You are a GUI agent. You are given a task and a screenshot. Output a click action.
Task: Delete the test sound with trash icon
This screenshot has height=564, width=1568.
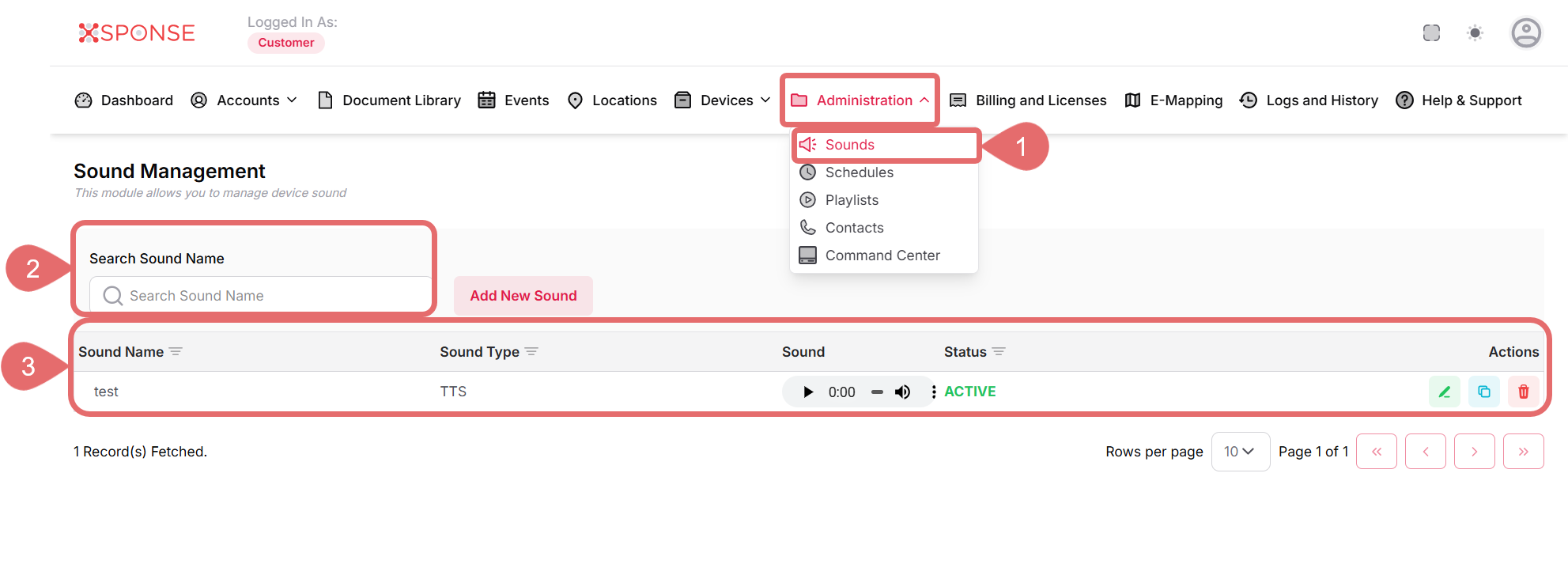(x=1523, y=392)
